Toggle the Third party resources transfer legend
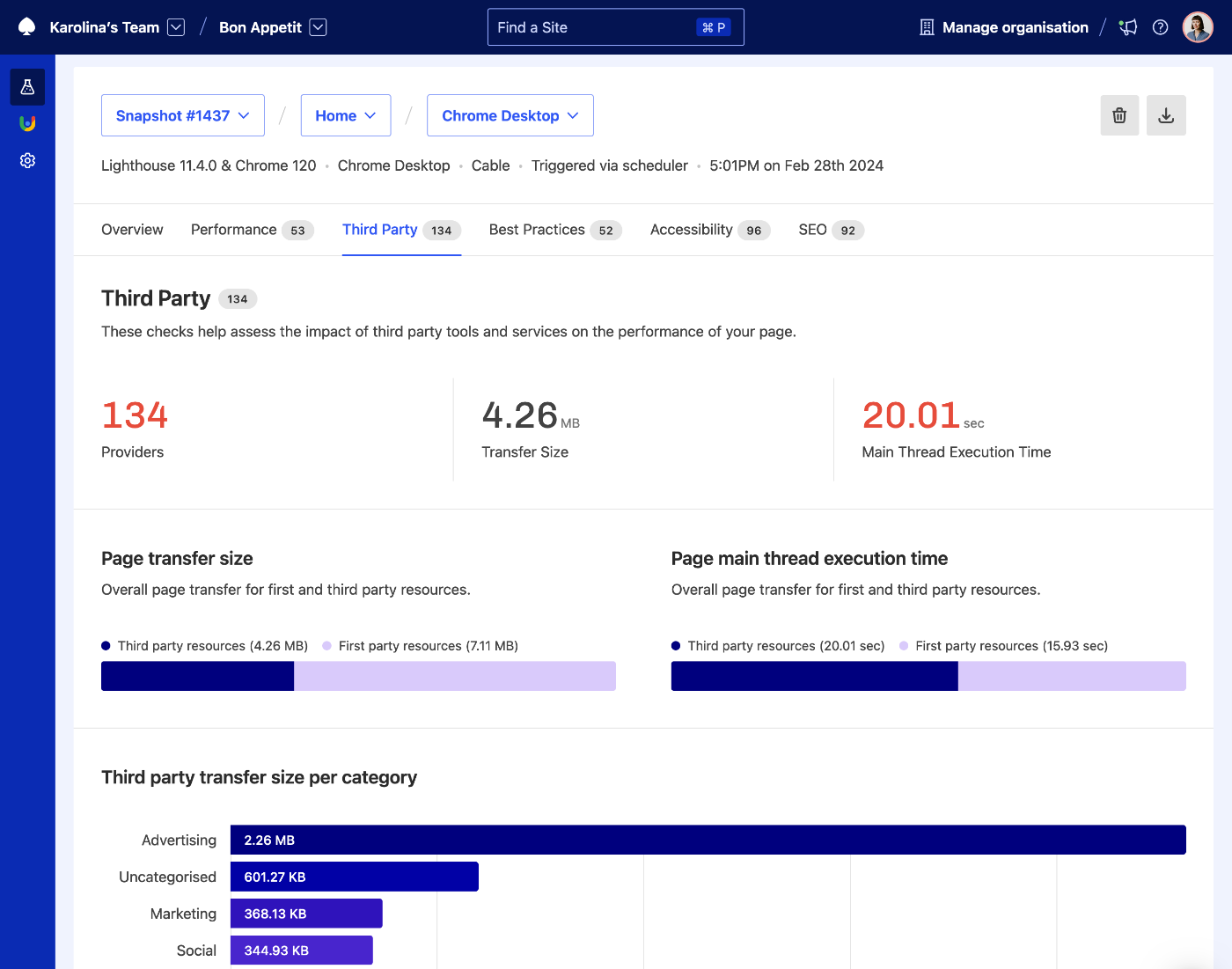Viewport: 1232px width, 969px height. [204, 645]
